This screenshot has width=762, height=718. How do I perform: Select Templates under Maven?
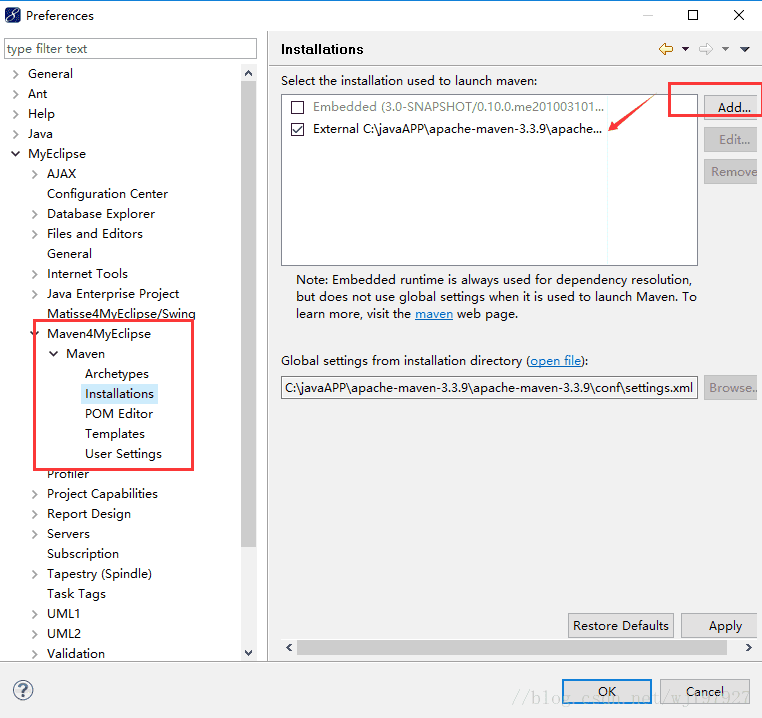[x=115, y=434]
